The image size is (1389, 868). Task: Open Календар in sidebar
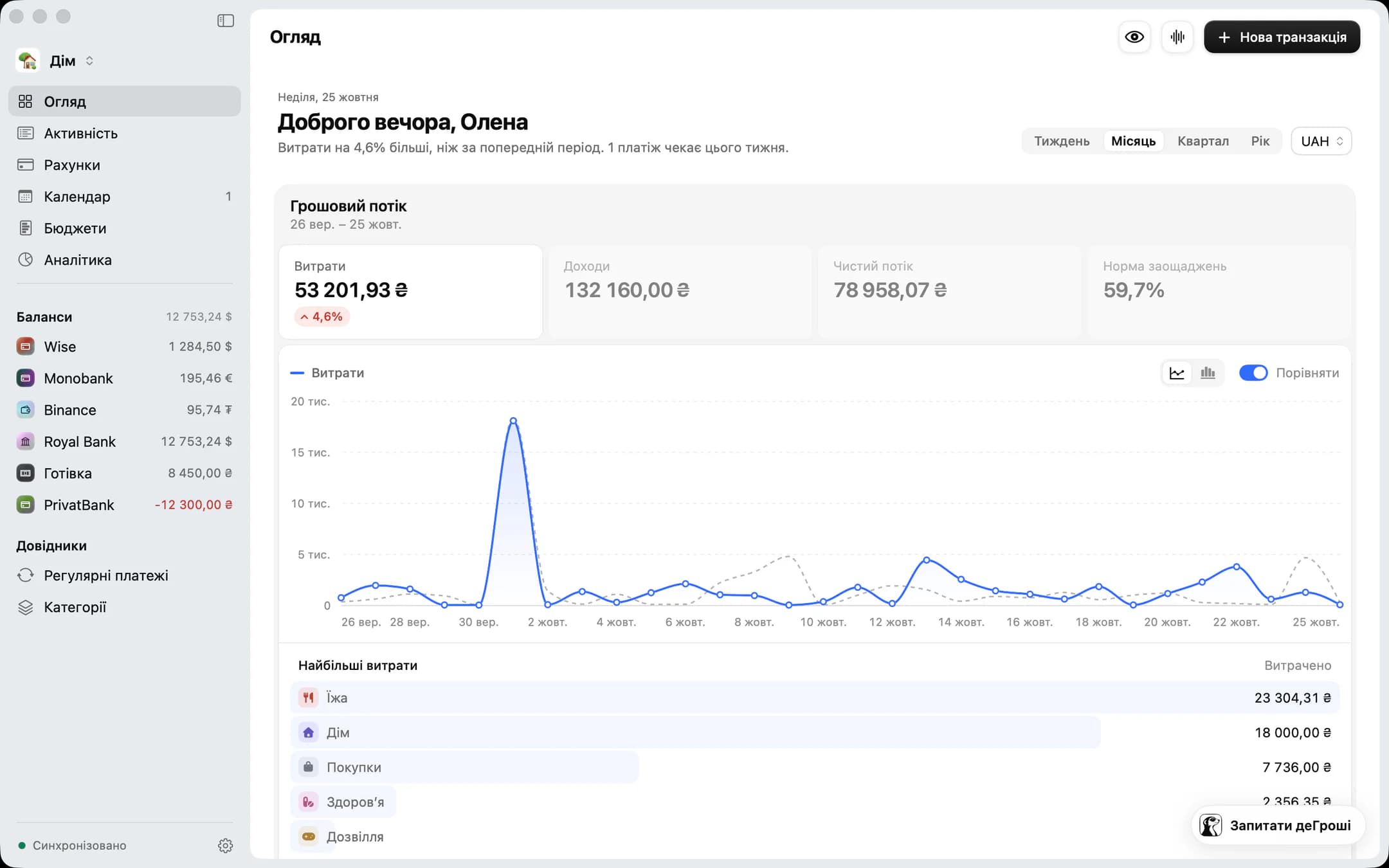tap(125, 197)
